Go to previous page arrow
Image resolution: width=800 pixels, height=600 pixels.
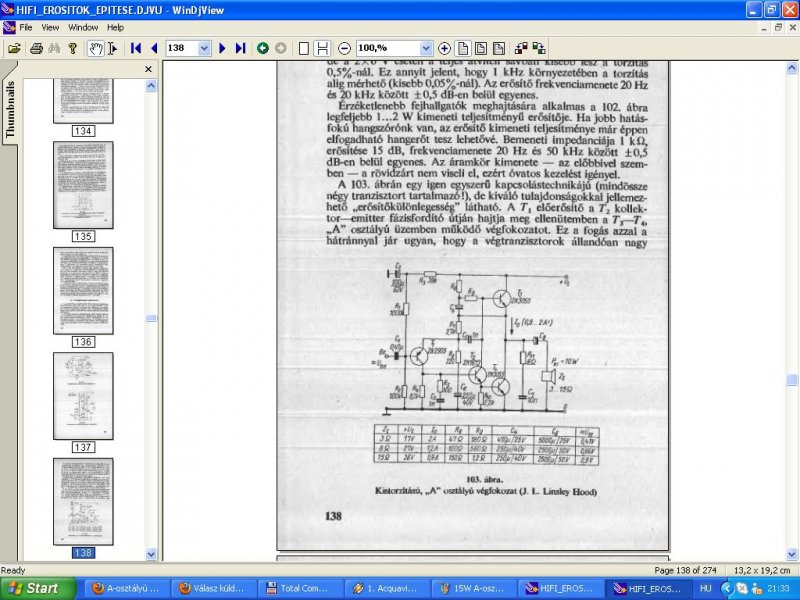click(154, 48)
